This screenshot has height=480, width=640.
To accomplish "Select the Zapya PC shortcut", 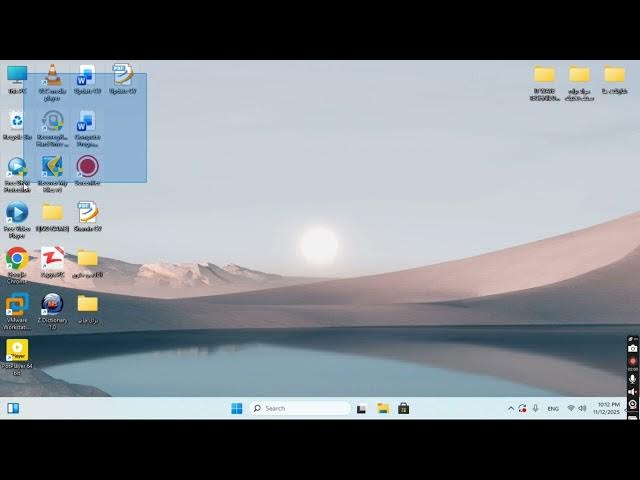I will pos(52,262).
